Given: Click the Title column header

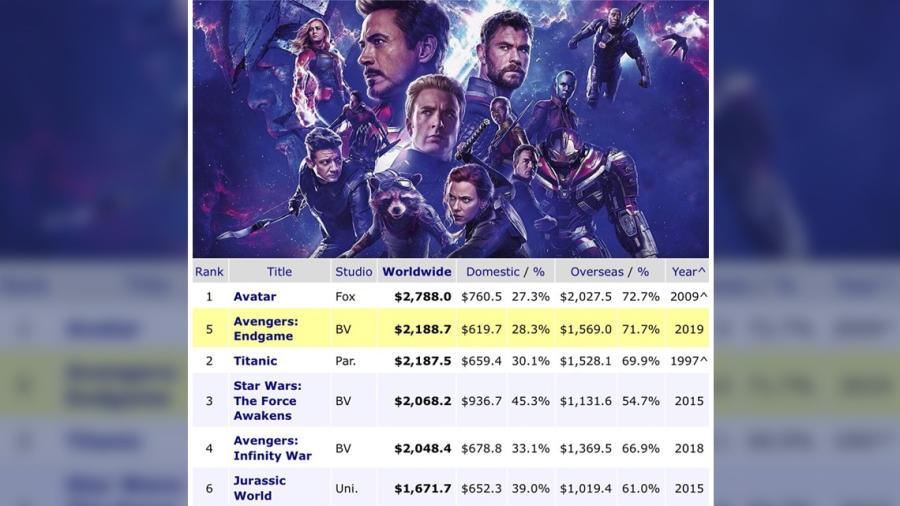Looking at the screenshot, I should [279, 271].
